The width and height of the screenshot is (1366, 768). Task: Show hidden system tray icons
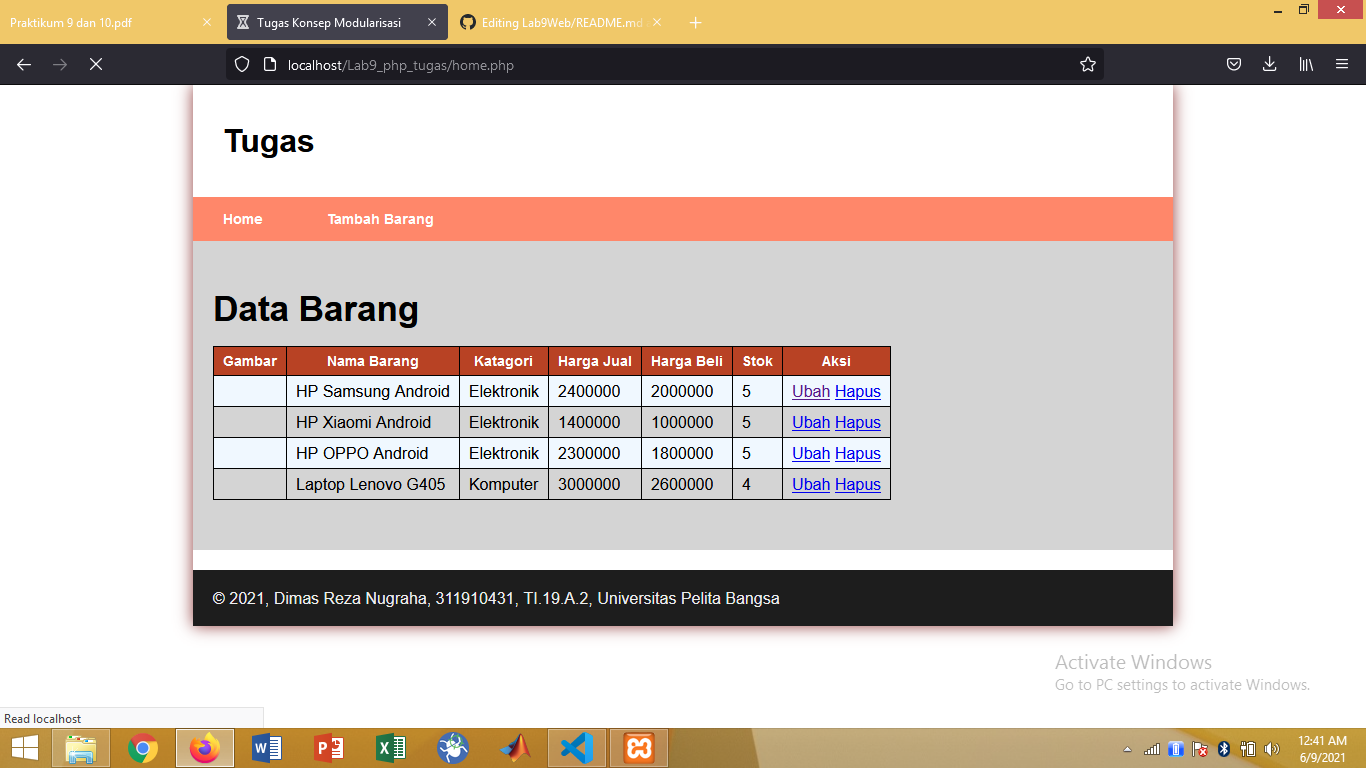coord(1128,749)
